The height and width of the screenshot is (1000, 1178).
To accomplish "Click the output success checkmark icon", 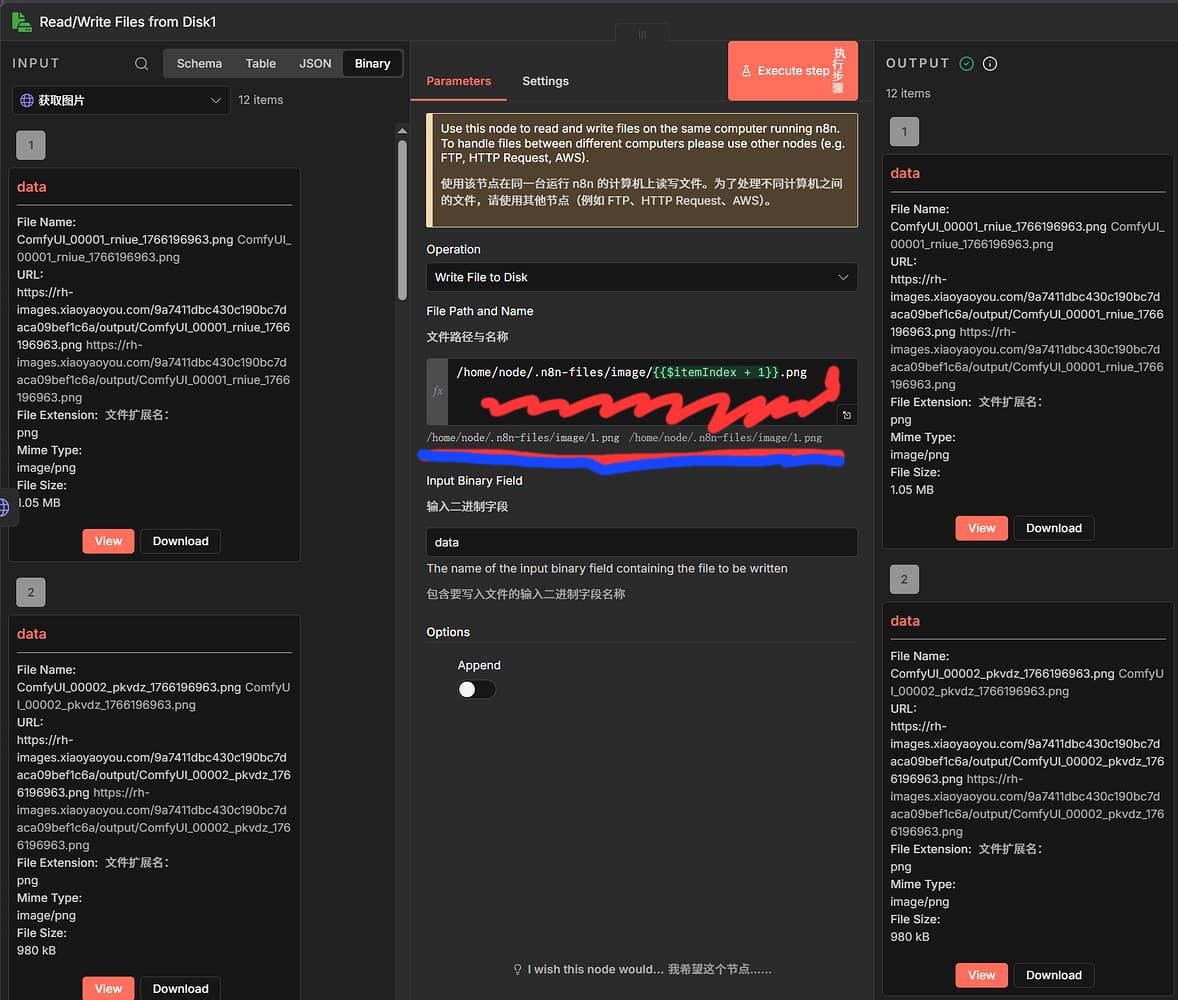I will point(967,64).
